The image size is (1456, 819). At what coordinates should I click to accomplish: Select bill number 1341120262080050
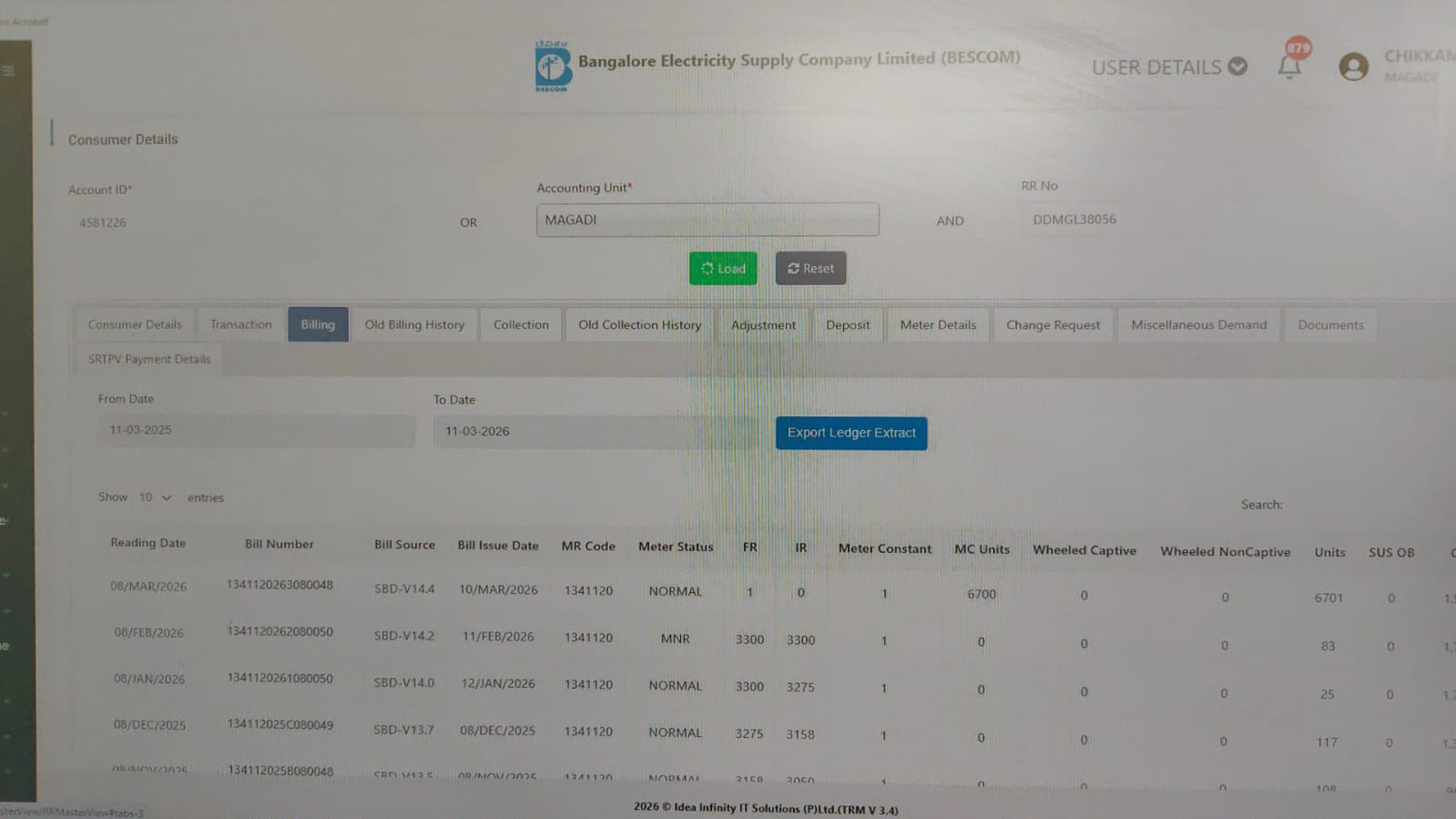280,631
